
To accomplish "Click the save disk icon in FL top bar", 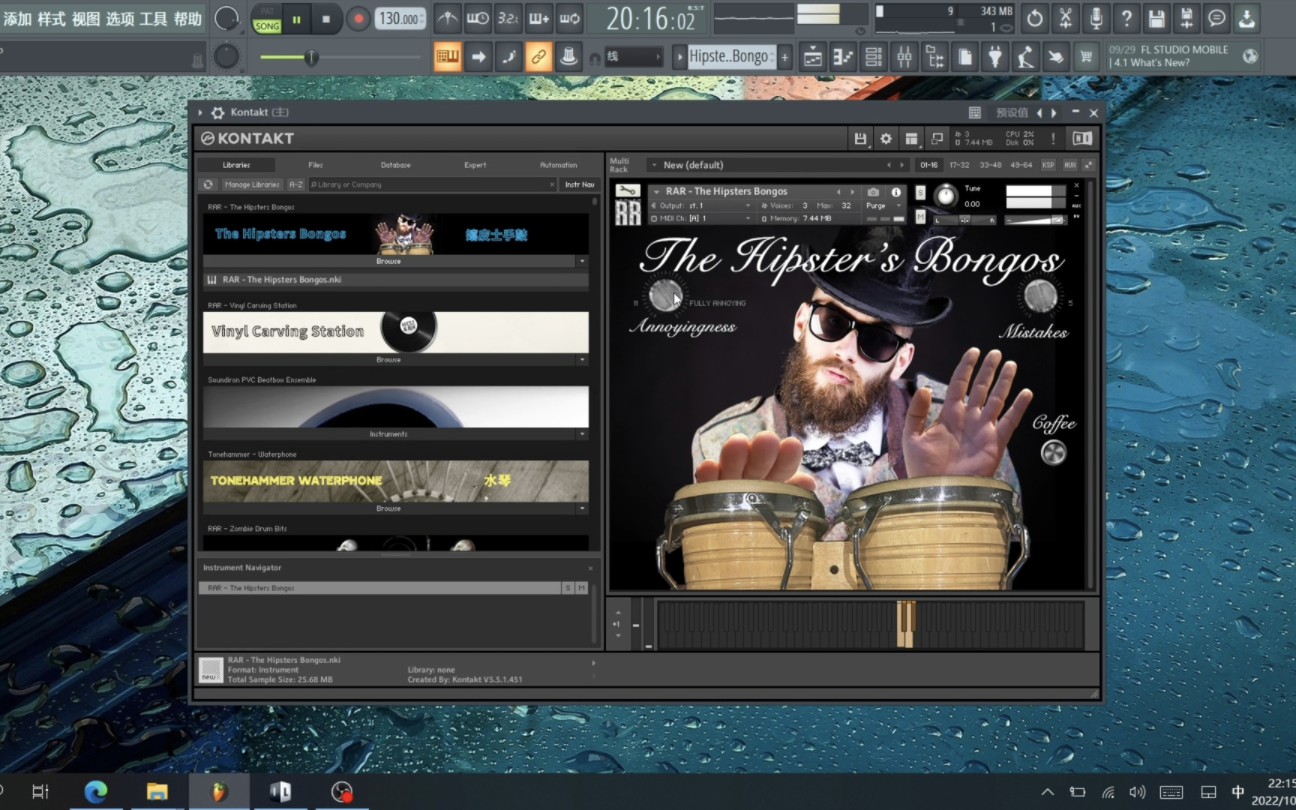I will pyautogui.click(x=1156, y=18).
